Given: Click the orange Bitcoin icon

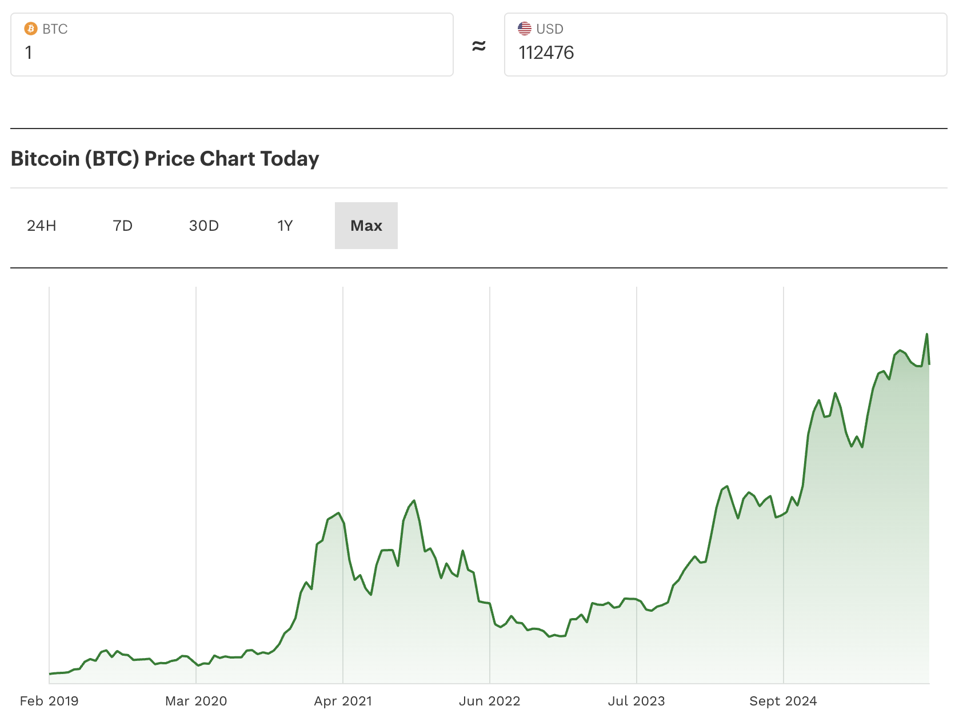Looking at the screenshot, I should pos(30,29).
